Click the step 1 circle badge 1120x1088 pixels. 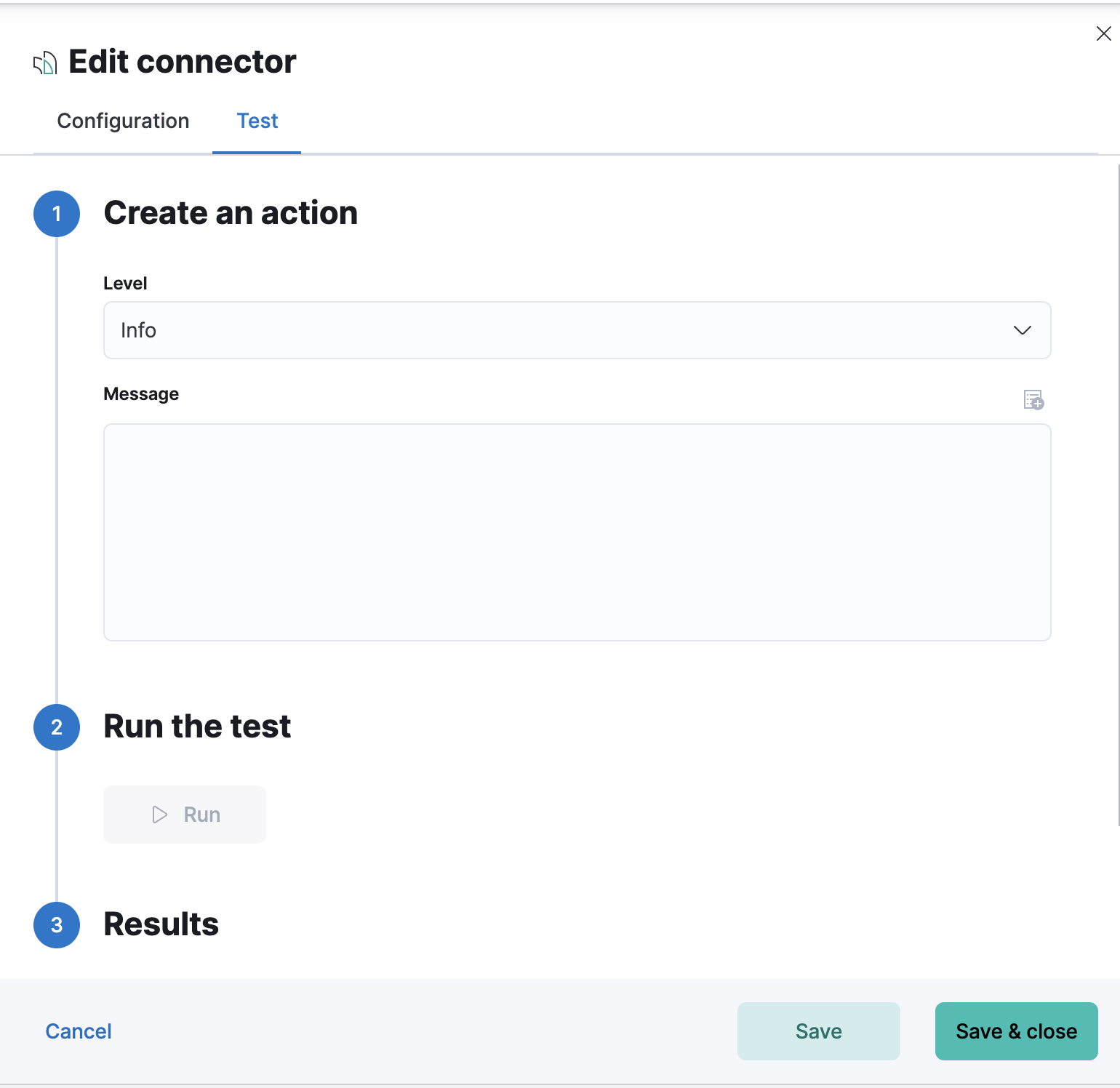tap(57, 214)
